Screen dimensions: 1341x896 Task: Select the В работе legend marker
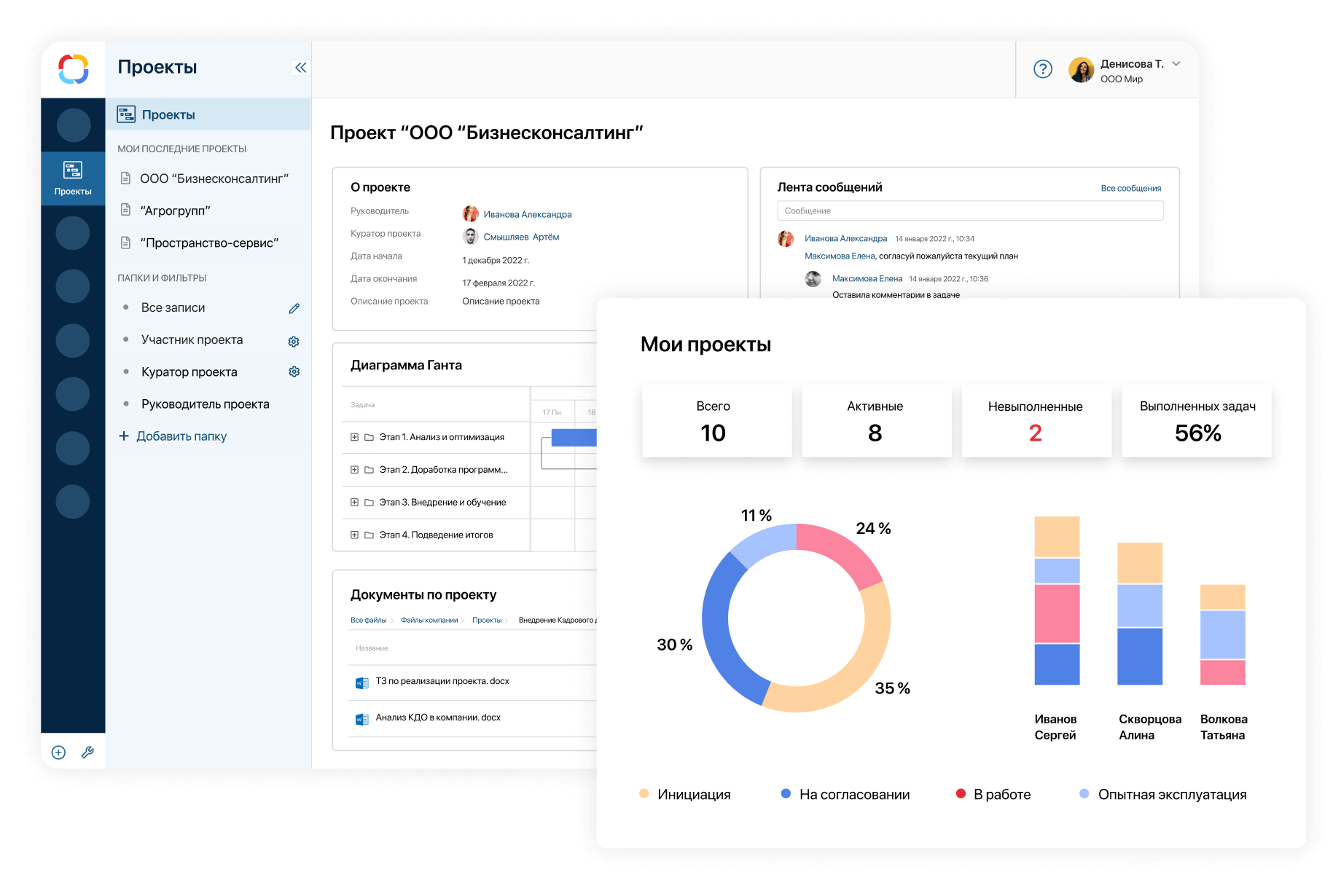tap(961, 793)
